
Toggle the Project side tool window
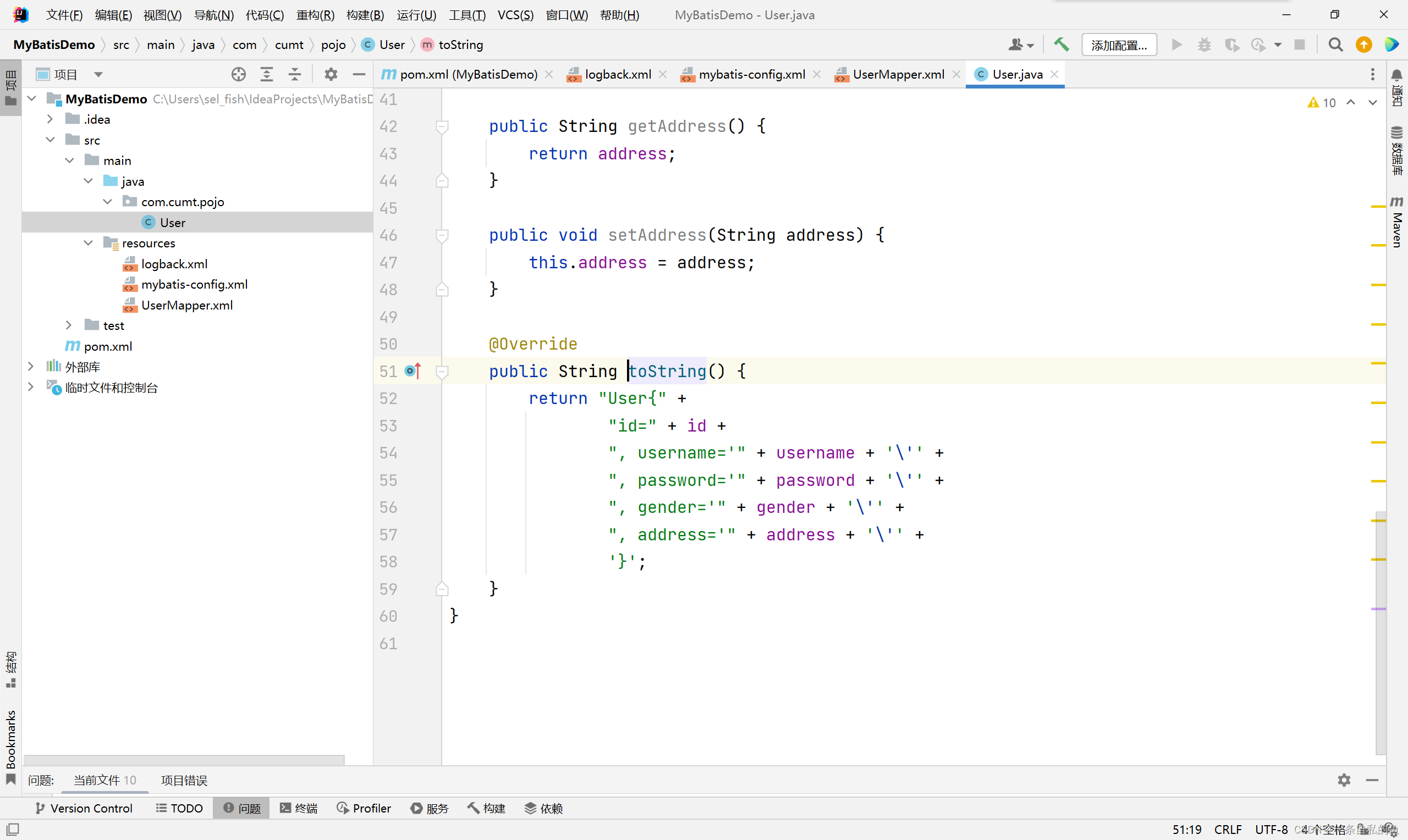(11, 88)
